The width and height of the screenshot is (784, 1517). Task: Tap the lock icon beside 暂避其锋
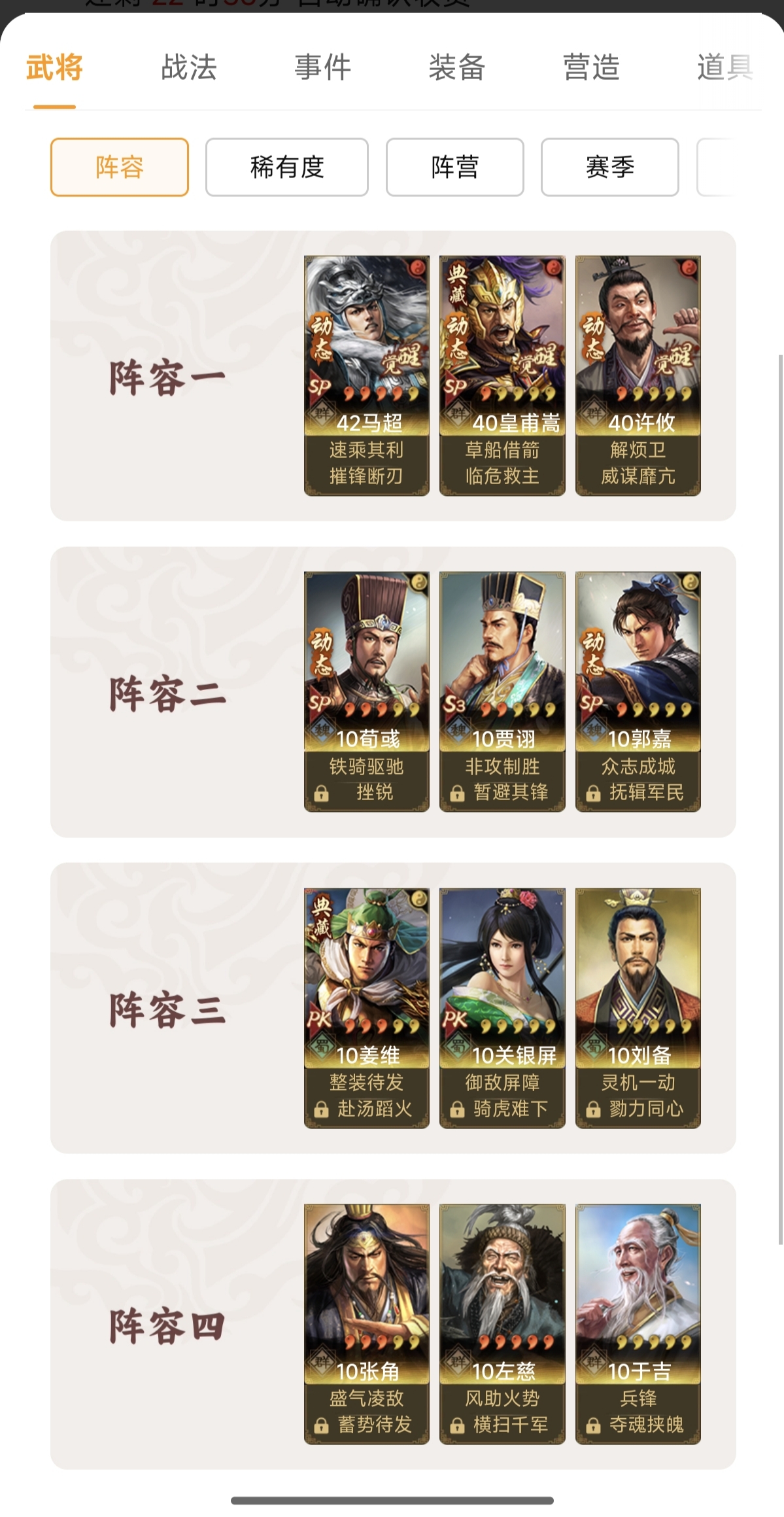[x=457, y=793]
